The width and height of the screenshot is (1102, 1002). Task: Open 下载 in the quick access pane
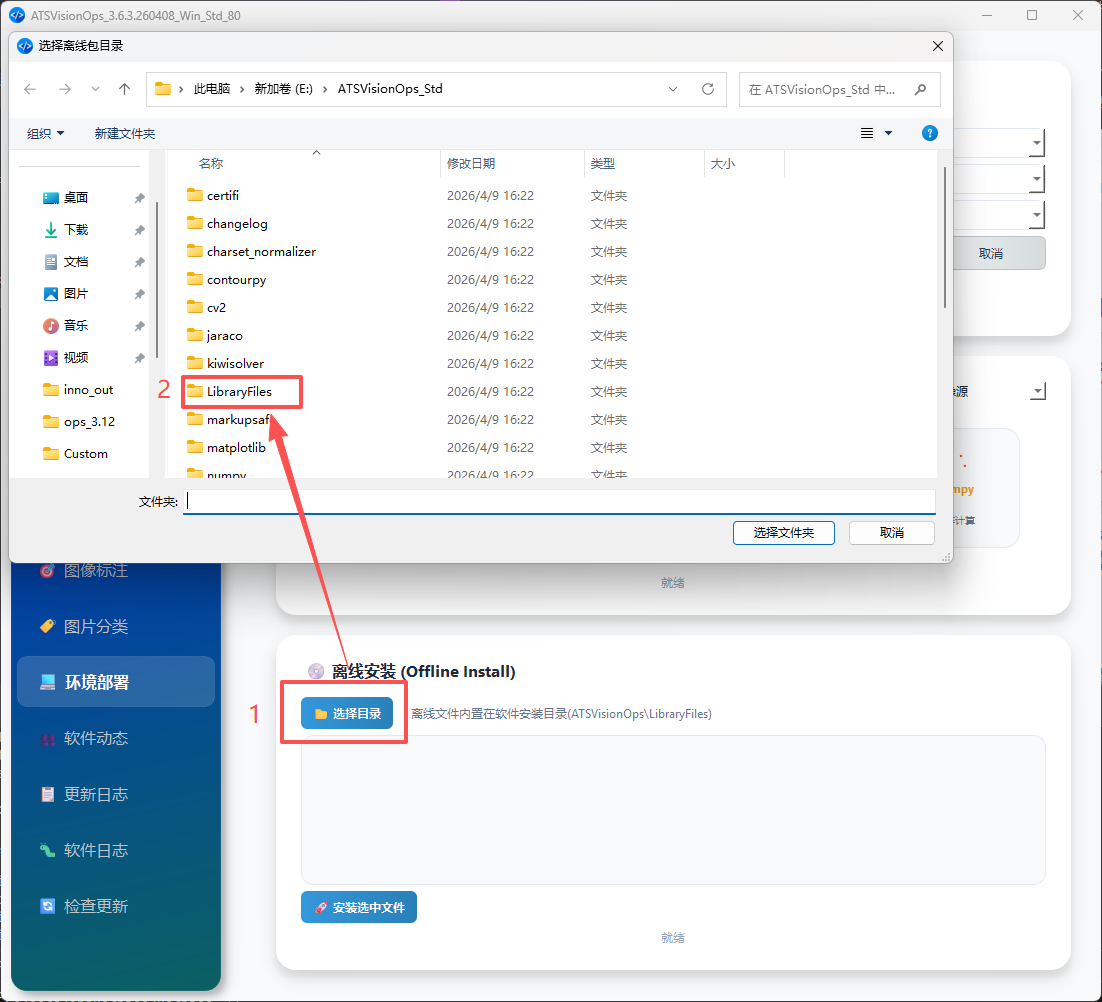pyautogui.click(x=76, y=230)
